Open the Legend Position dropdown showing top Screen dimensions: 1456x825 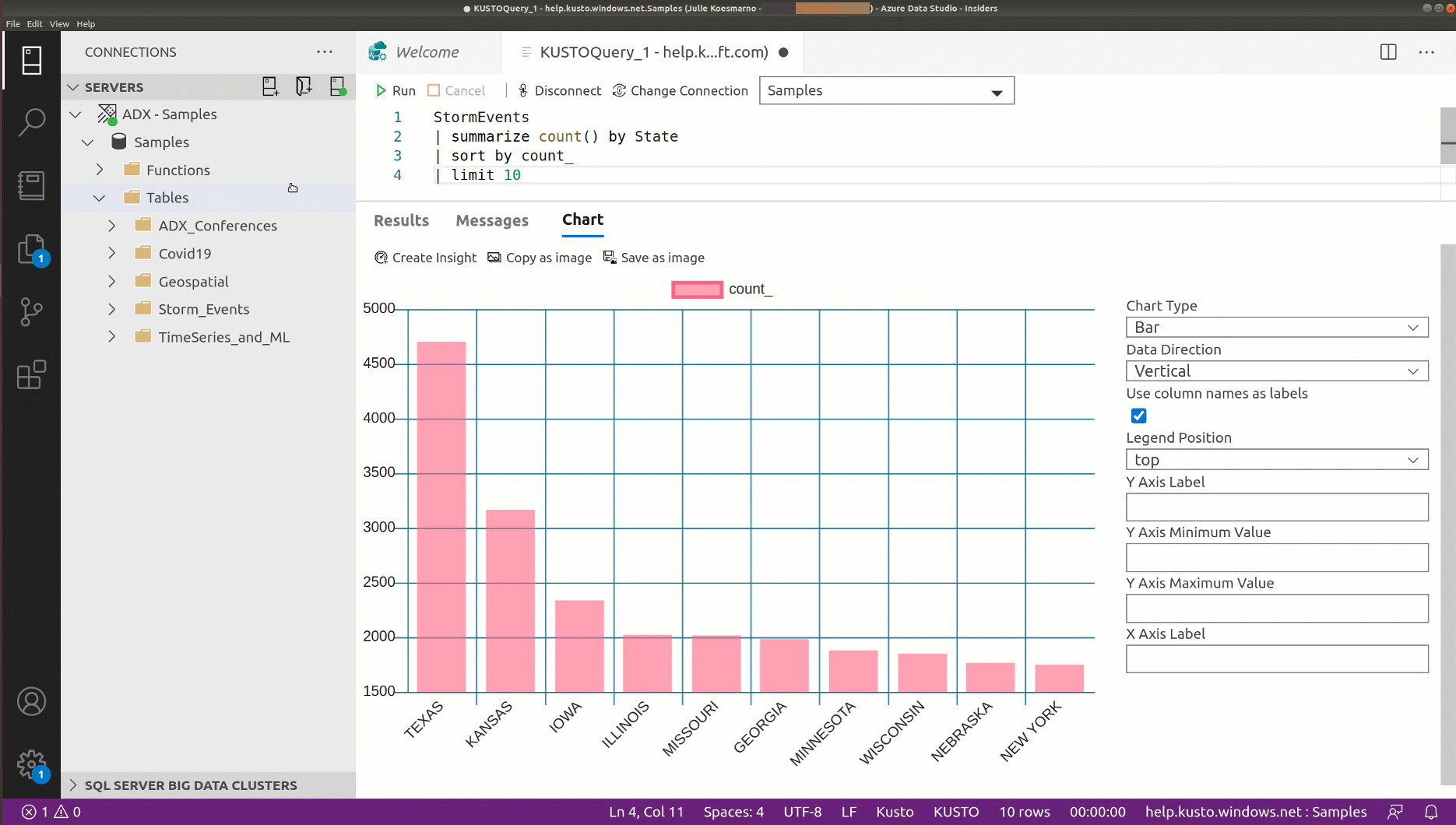(1276, 459)
